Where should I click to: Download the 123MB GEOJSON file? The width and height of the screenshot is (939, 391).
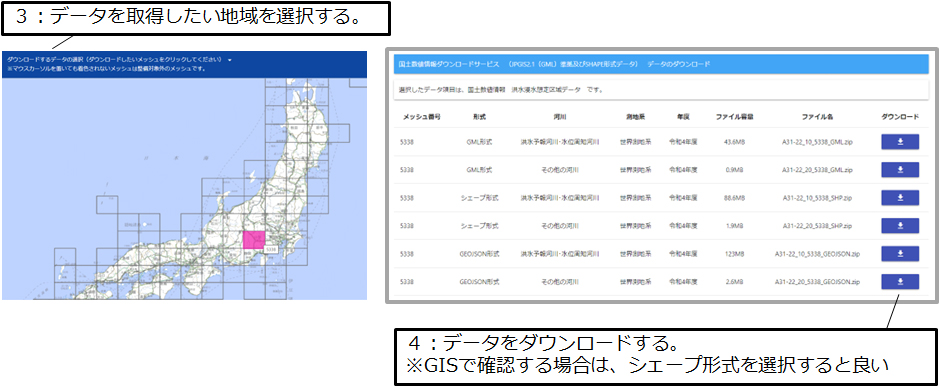click(x=899, y=253)
